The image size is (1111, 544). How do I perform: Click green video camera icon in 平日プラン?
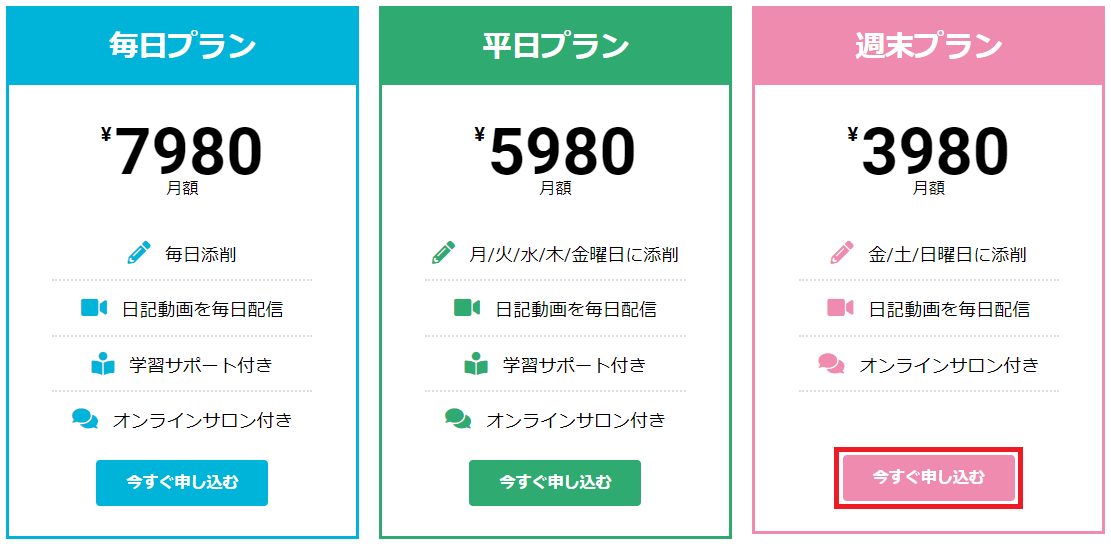(x=467, y=308)
